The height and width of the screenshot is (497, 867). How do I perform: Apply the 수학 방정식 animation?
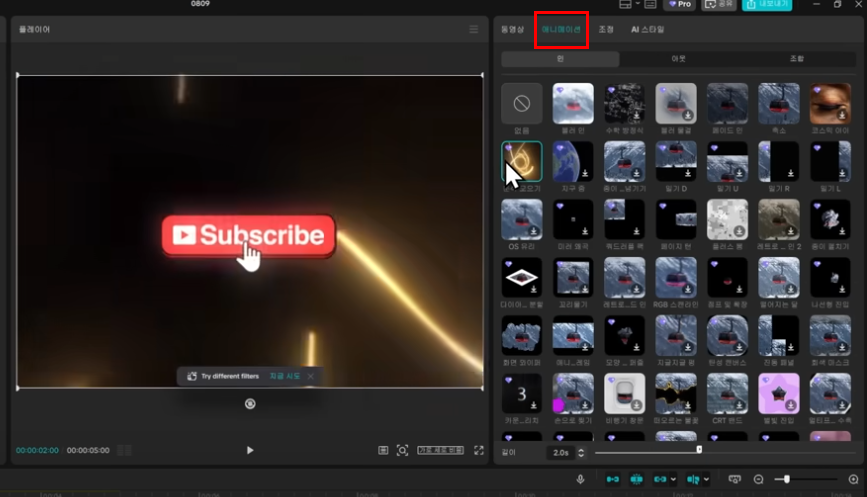tap(624, 104)
